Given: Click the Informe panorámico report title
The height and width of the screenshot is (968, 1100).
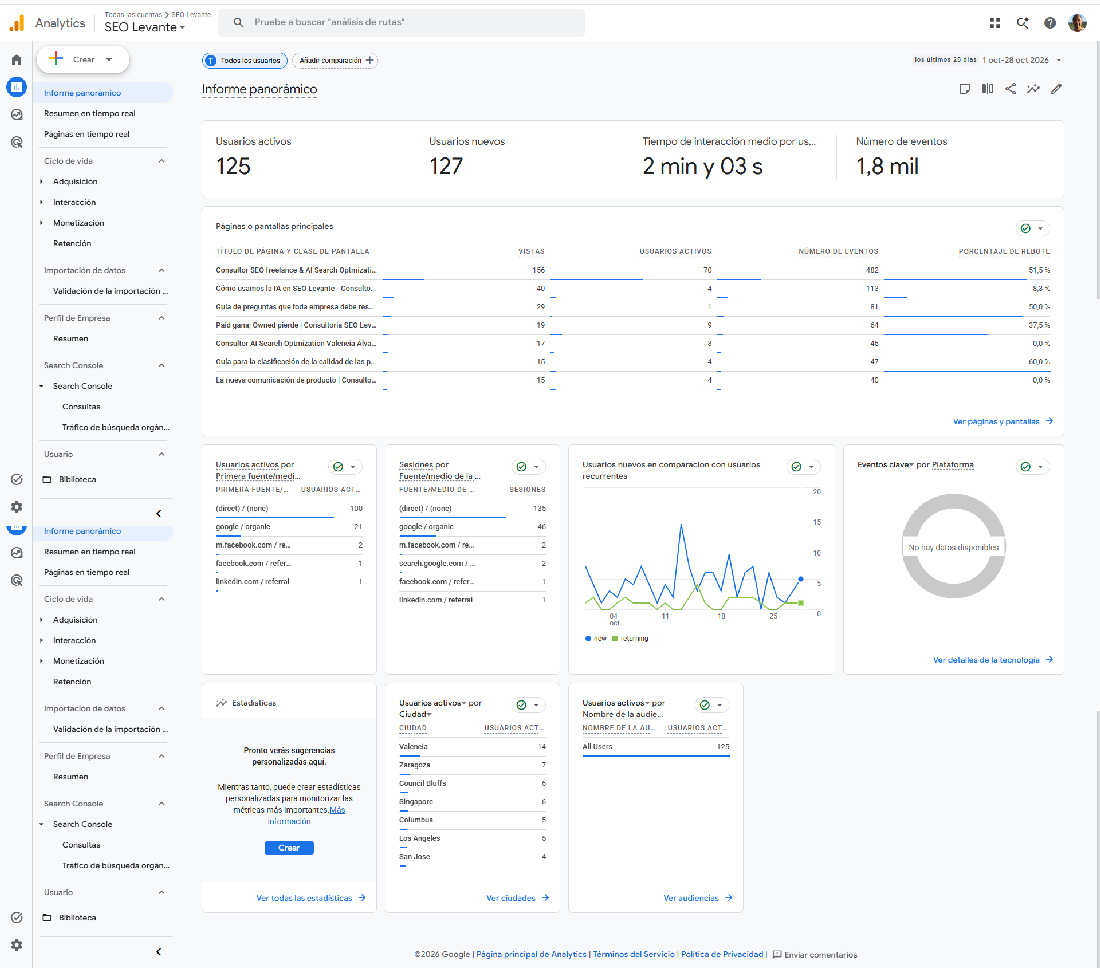Looking at the screenshot, I should [260, 89].
